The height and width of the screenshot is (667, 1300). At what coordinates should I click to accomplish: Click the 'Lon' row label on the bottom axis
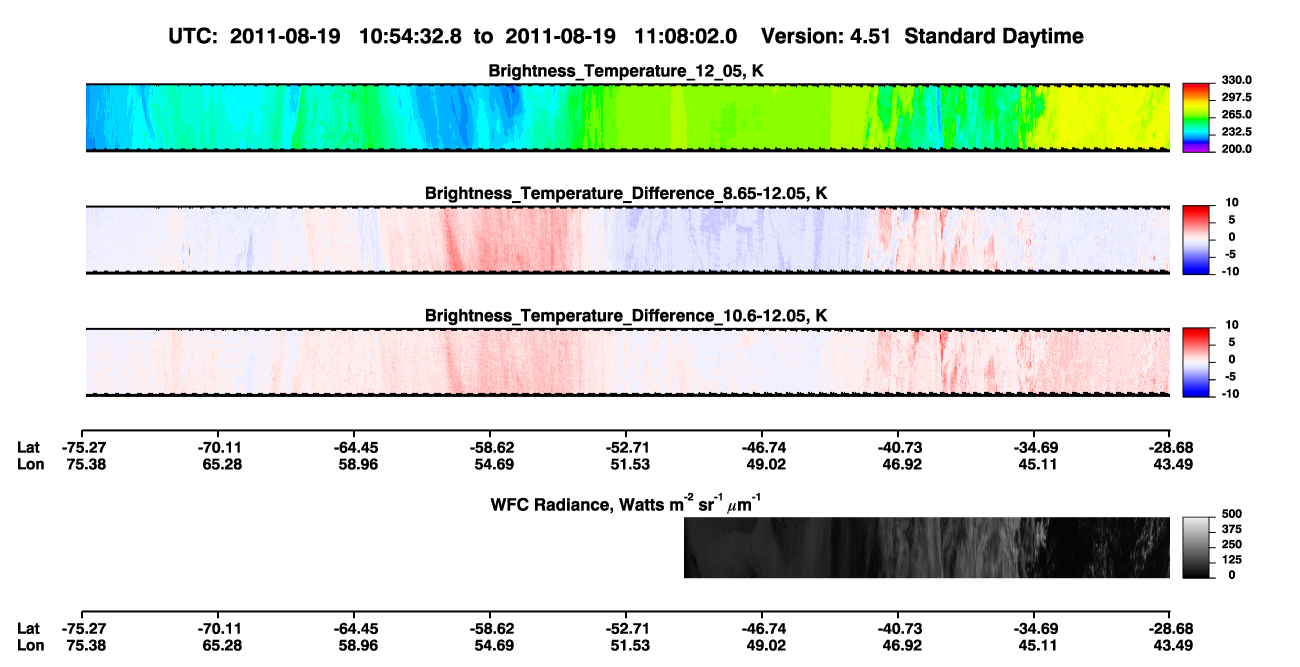(x=30, y=645)
